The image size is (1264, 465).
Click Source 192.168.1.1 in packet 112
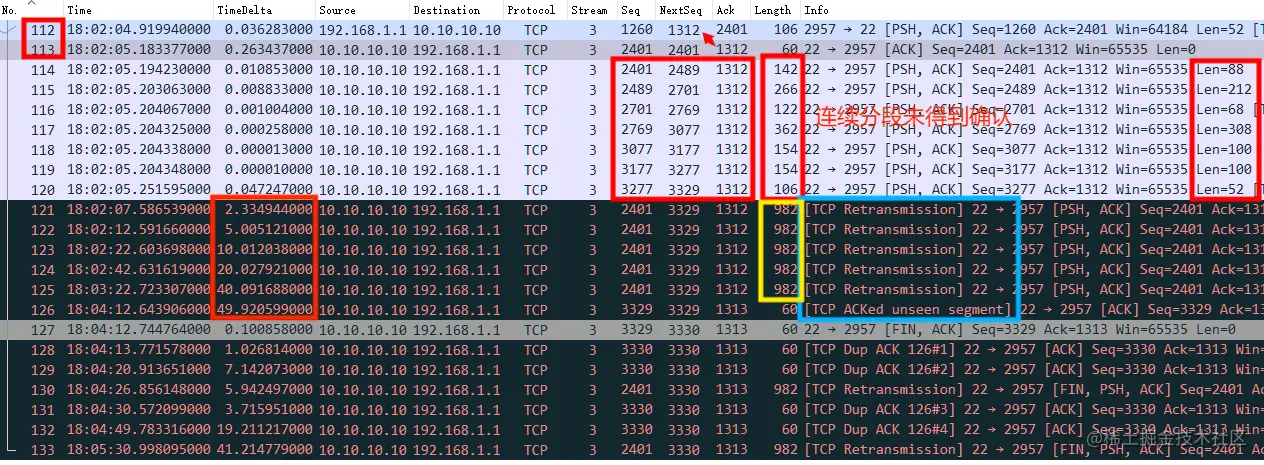coord(361,30)
